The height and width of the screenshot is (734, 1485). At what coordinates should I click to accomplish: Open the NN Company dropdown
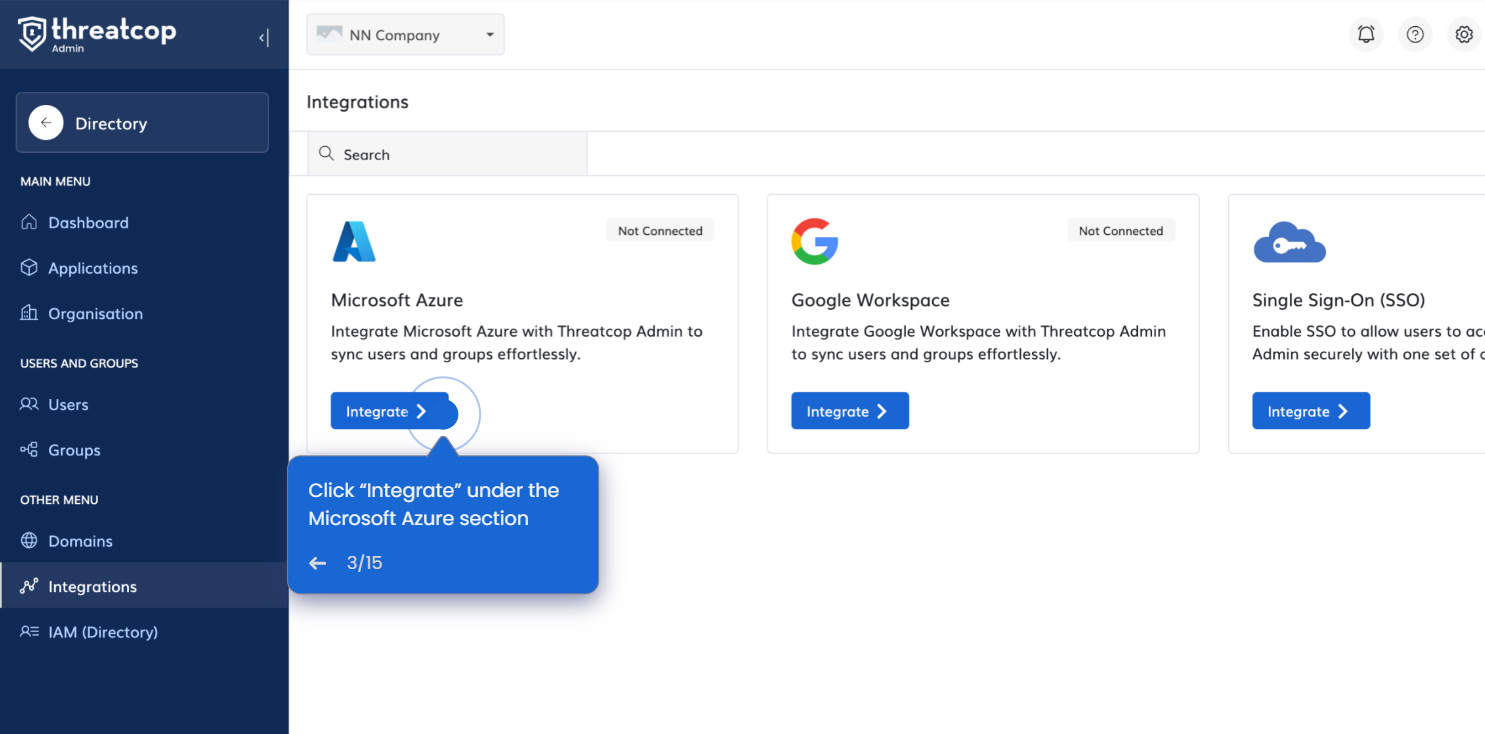click(x=405, y=35)
